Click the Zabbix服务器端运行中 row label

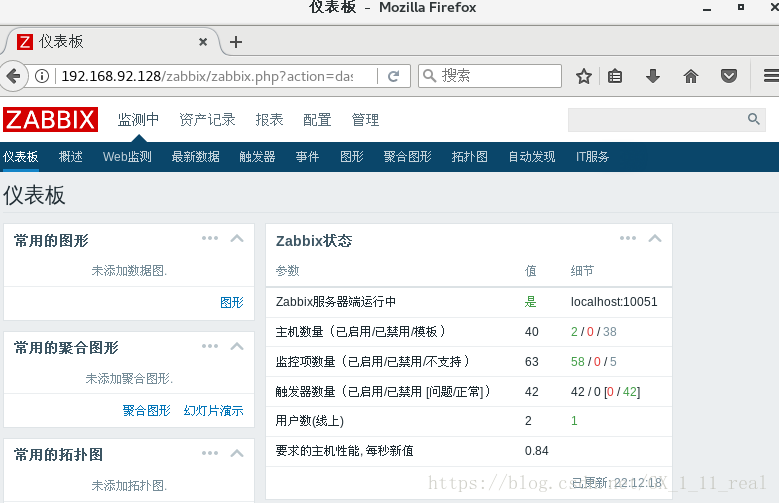336,302
